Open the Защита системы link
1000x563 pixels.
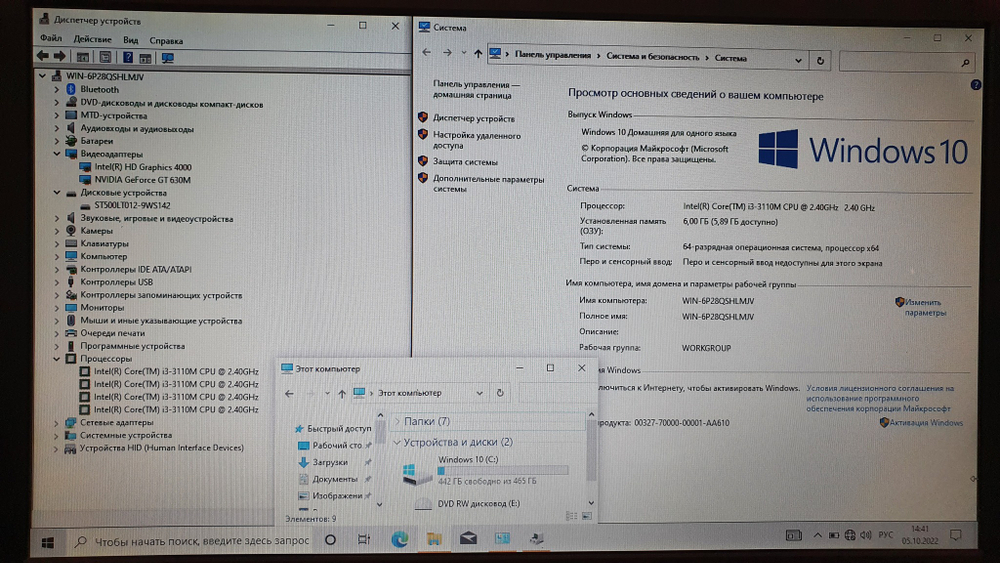[x=465, y=161]
